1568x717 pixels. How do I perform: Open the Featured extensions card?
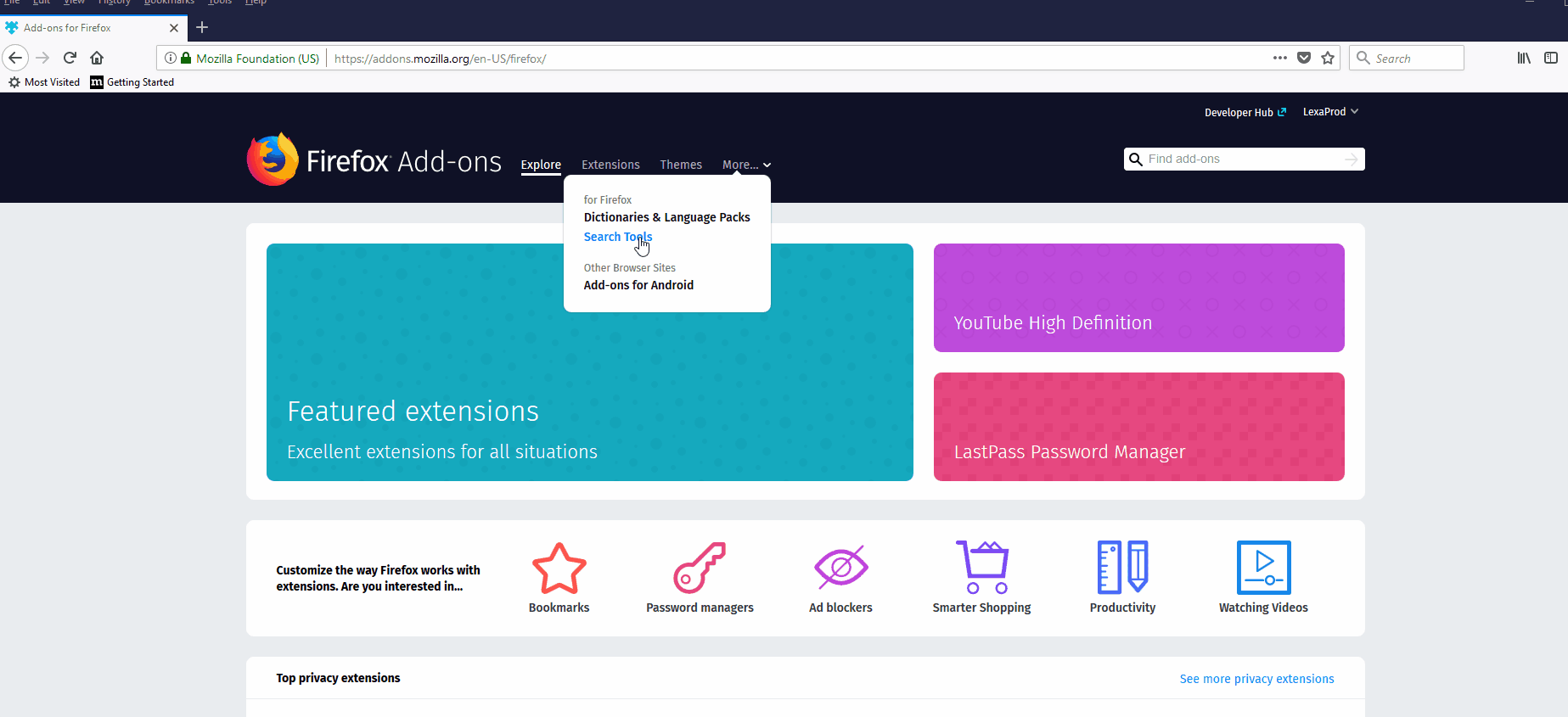tap(590, 362)
